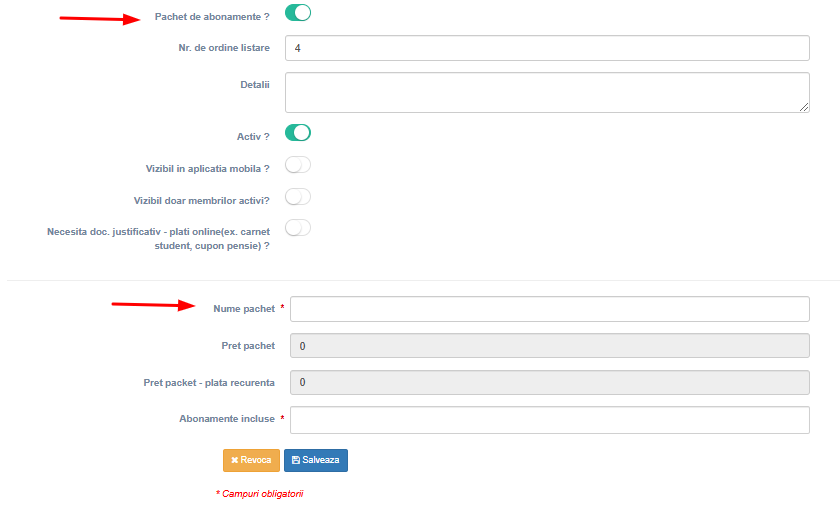Click into the Detalii text area
The width and height of the screenshot is (840, 527).
point(547,93)
